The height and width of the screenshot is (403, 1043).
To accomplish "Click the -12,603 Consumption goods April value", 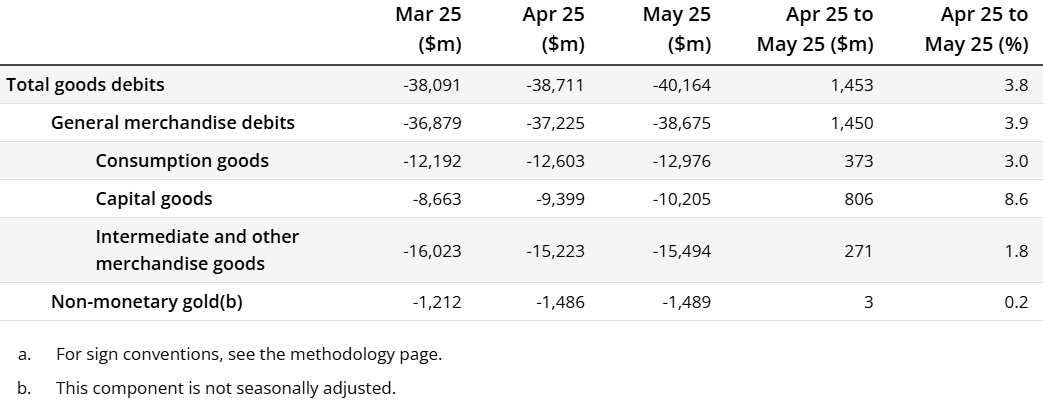I will (554, 161).
